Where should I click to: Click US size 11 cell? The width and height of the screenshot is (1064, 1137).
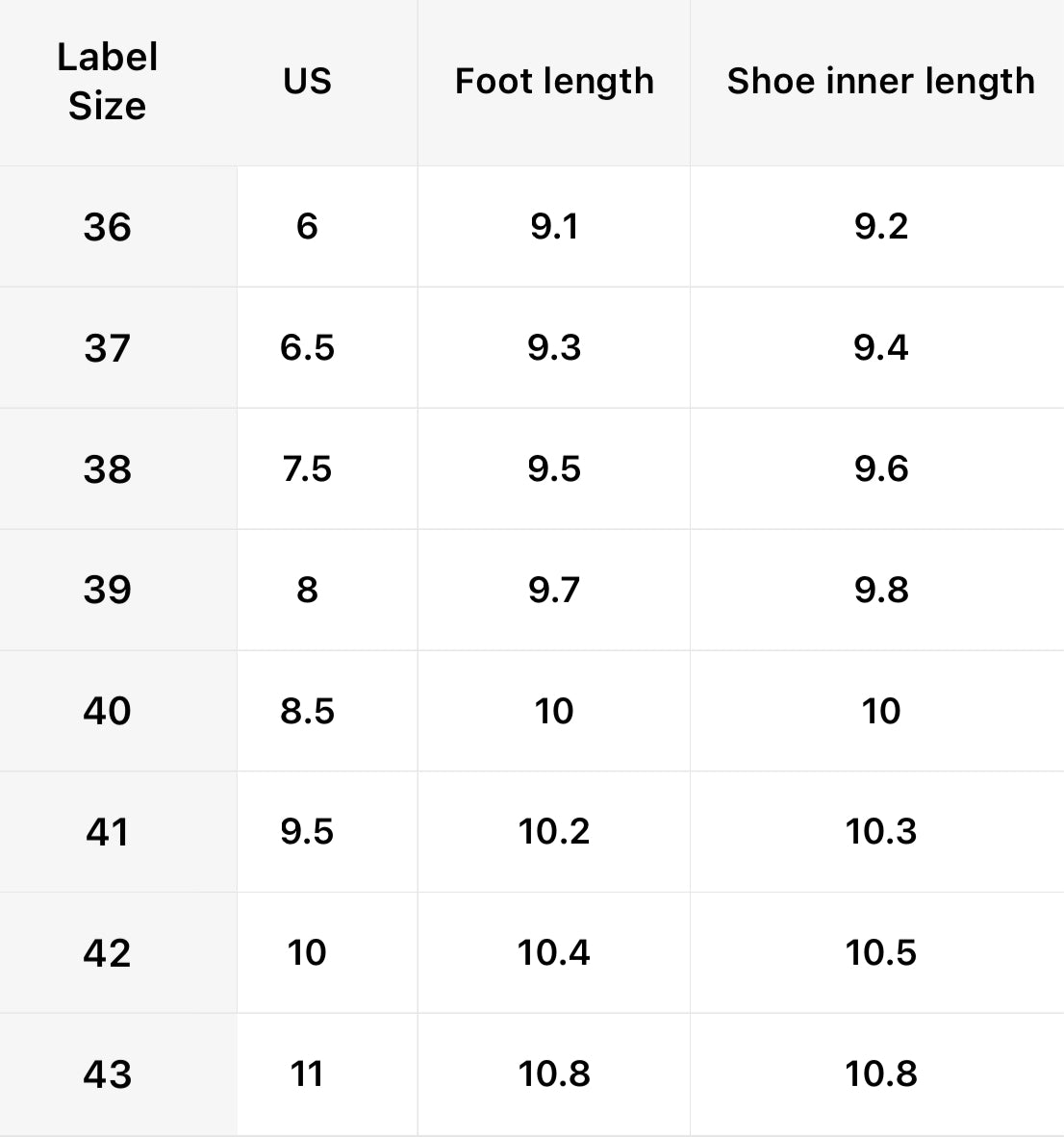[307, 1074]
